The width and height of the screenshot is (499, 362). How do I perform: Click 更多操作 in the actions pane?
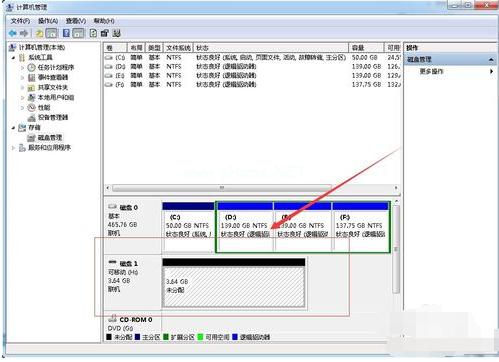[x=431, y=71]
